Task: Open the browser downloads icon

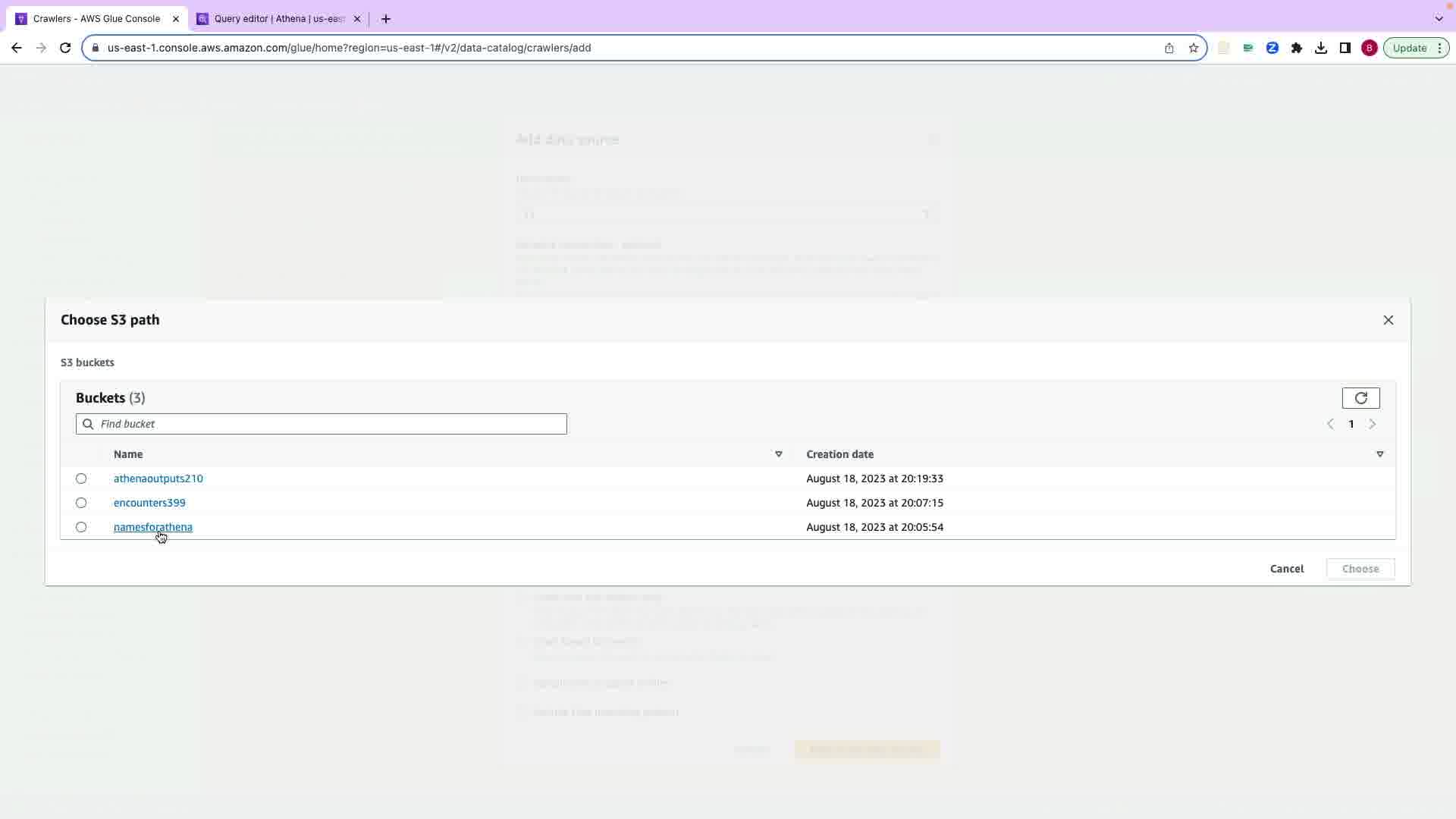Action: point(1320,48)
